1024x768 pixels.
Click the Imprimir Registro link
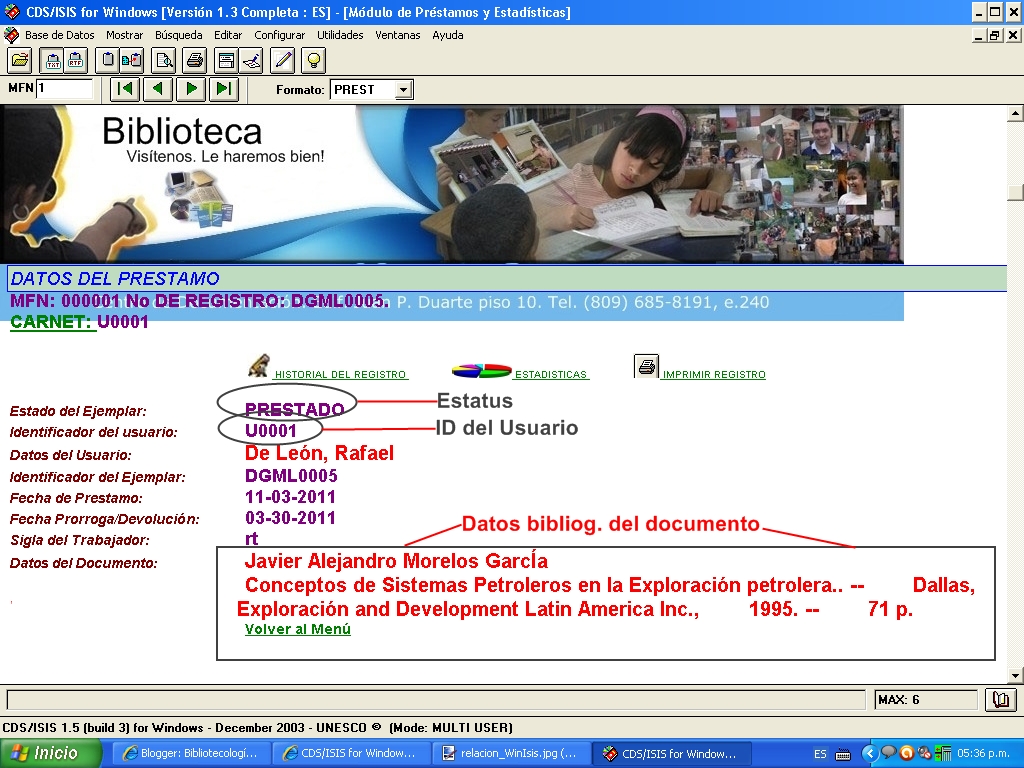coord(713,375)
